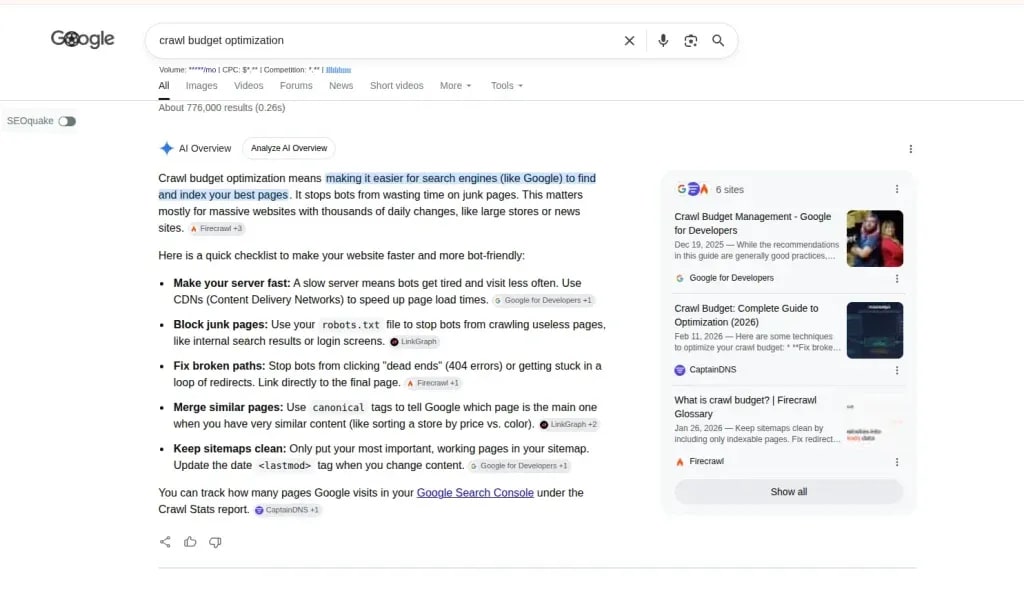Click the canonical code text

click(338, 408)
